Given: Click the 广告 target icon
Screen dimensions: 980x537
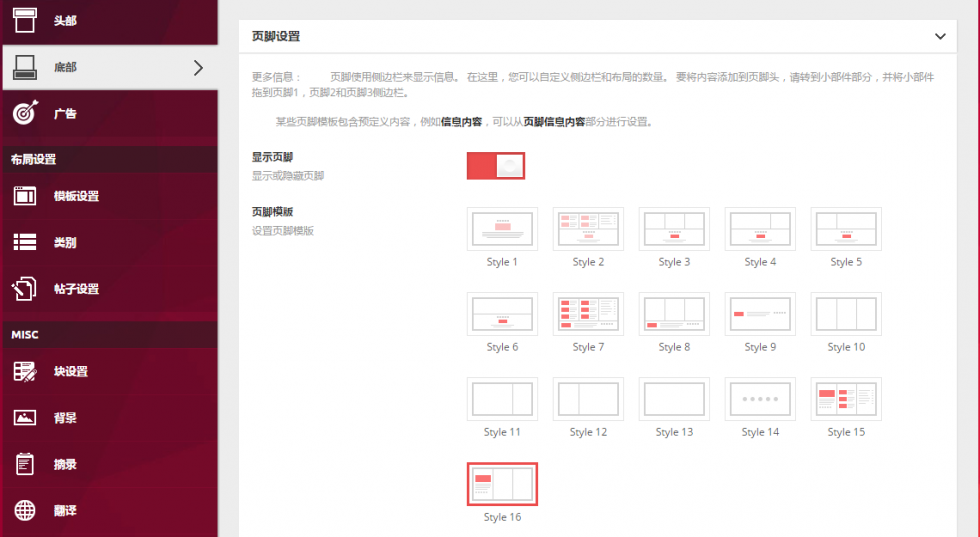Looking at the screenshot, I should (25, 113).
